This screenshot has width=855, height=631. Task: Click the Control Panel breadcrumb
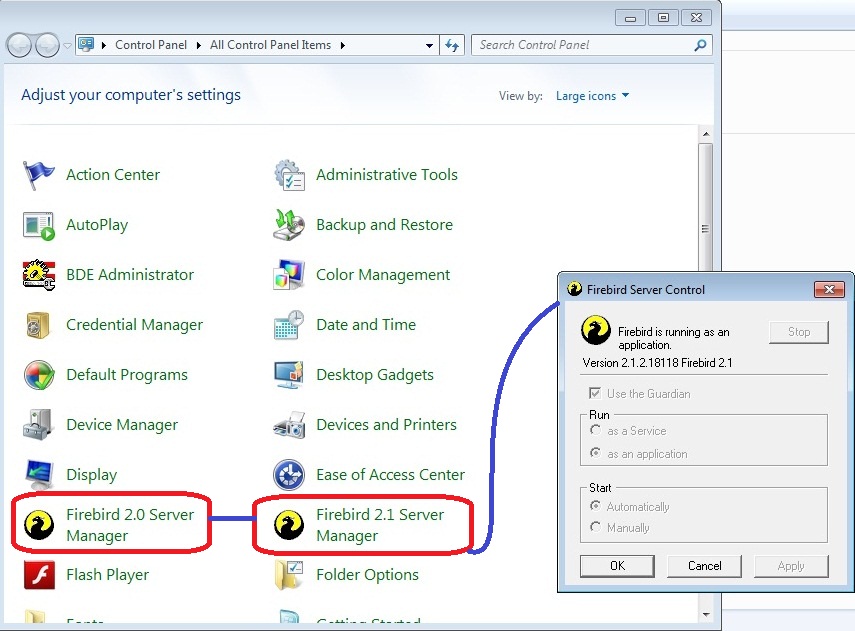pyautogui.click(x=151, y=45)
